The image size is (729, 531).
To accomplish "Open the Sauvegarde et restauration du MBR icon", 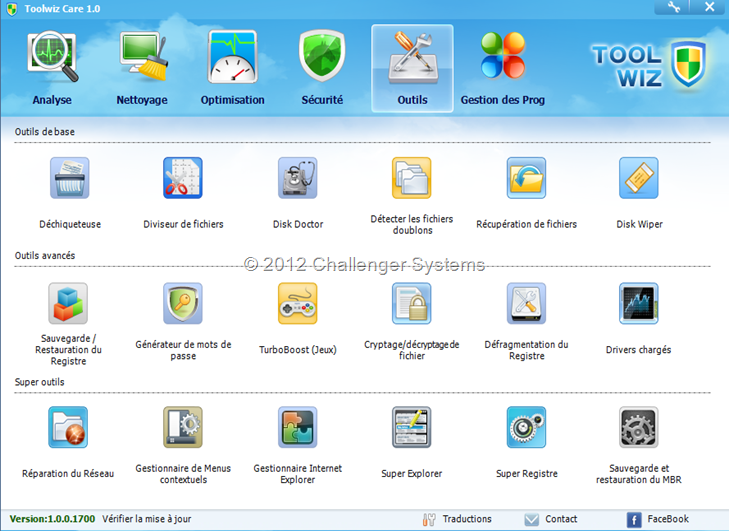I will [x=639, y=427].
